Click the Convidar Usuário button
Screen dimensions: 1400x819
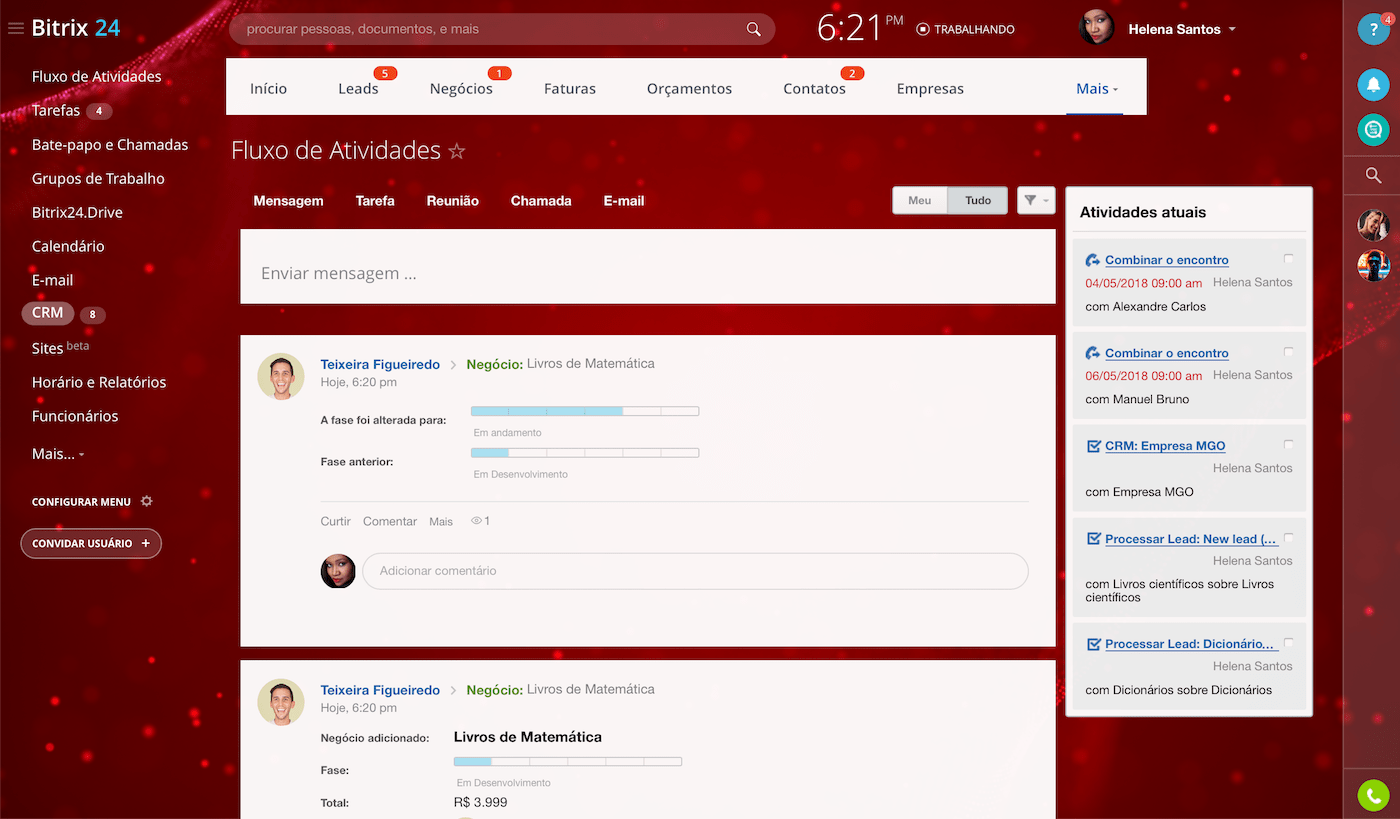pos(91,543)
